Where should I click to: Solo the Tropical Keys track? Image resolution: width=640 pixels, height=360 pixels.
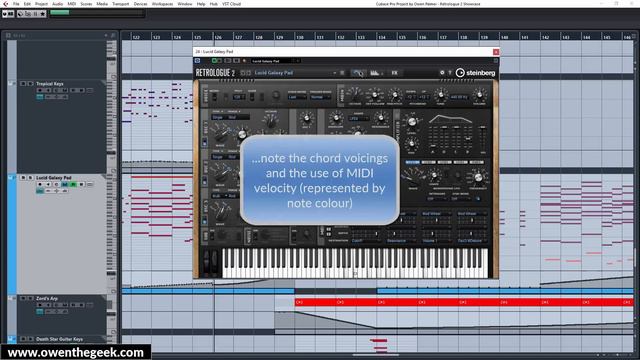point(30,84)
